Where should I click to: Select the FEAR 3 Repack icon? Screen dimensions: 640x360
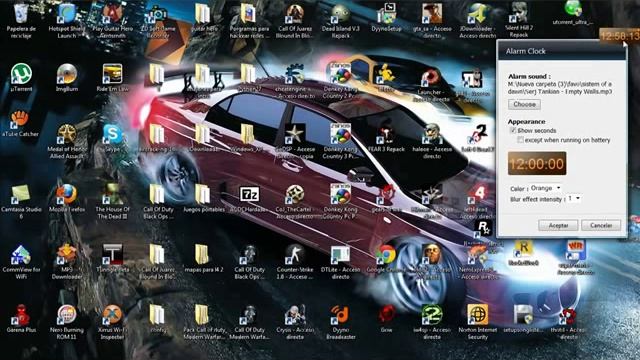coord(386,134)
